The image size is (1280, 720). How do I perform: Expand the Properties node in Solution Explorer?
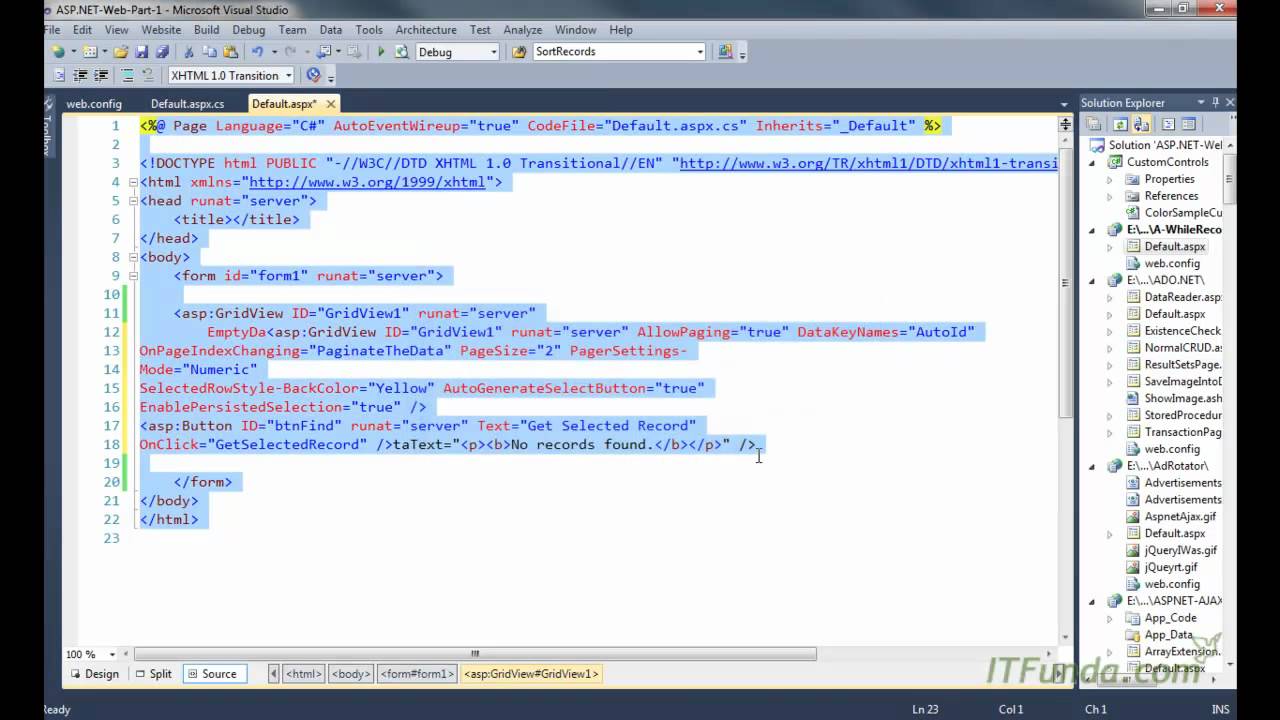point(1109,179)
